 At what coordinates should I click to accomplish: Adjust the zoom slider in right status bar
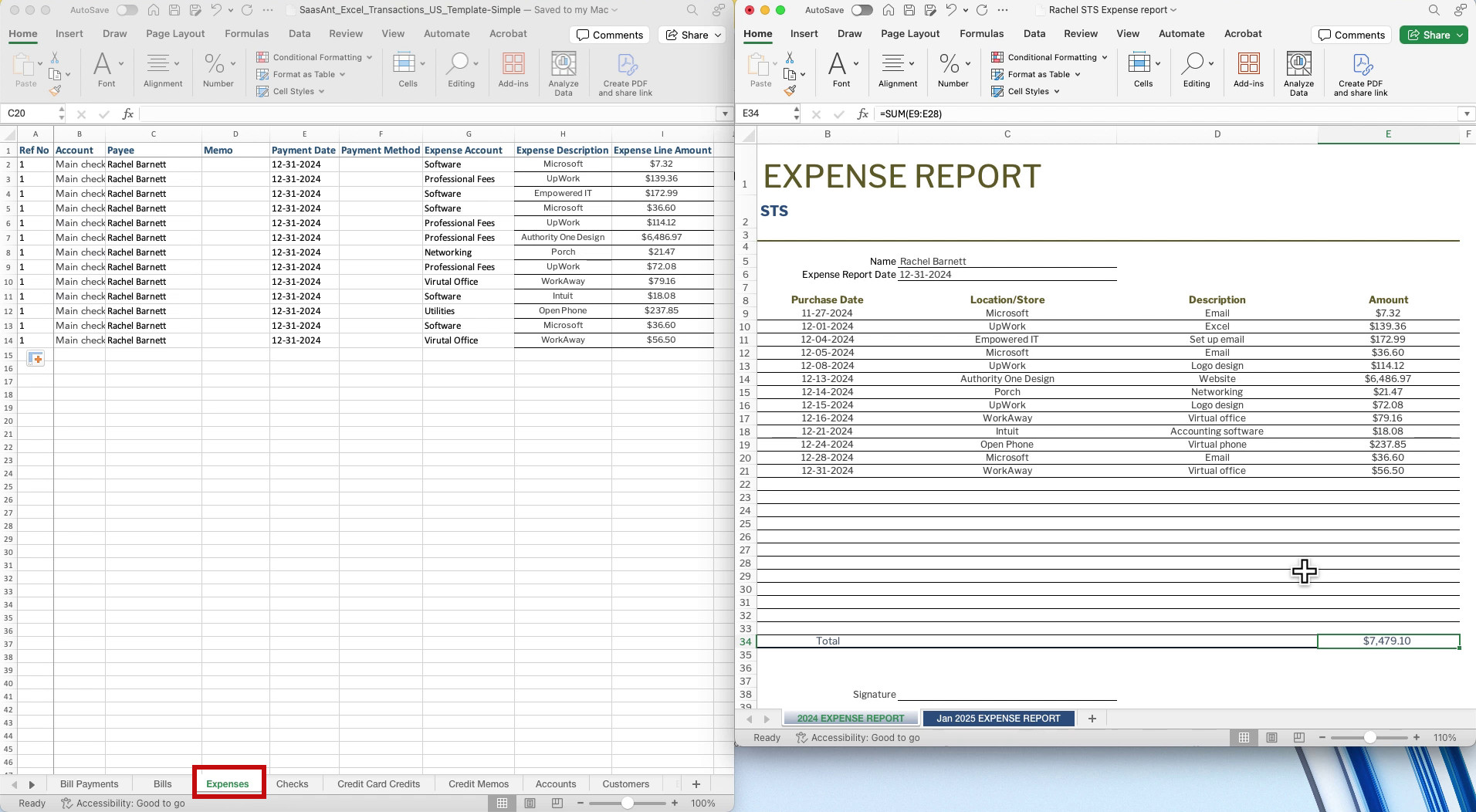(x=1369, y=738)
